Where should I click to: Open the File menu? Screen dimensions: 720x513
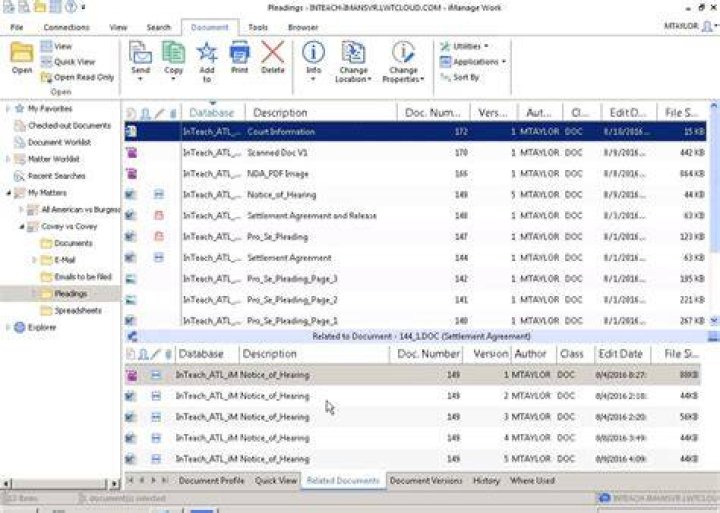(x=17, y=28)
